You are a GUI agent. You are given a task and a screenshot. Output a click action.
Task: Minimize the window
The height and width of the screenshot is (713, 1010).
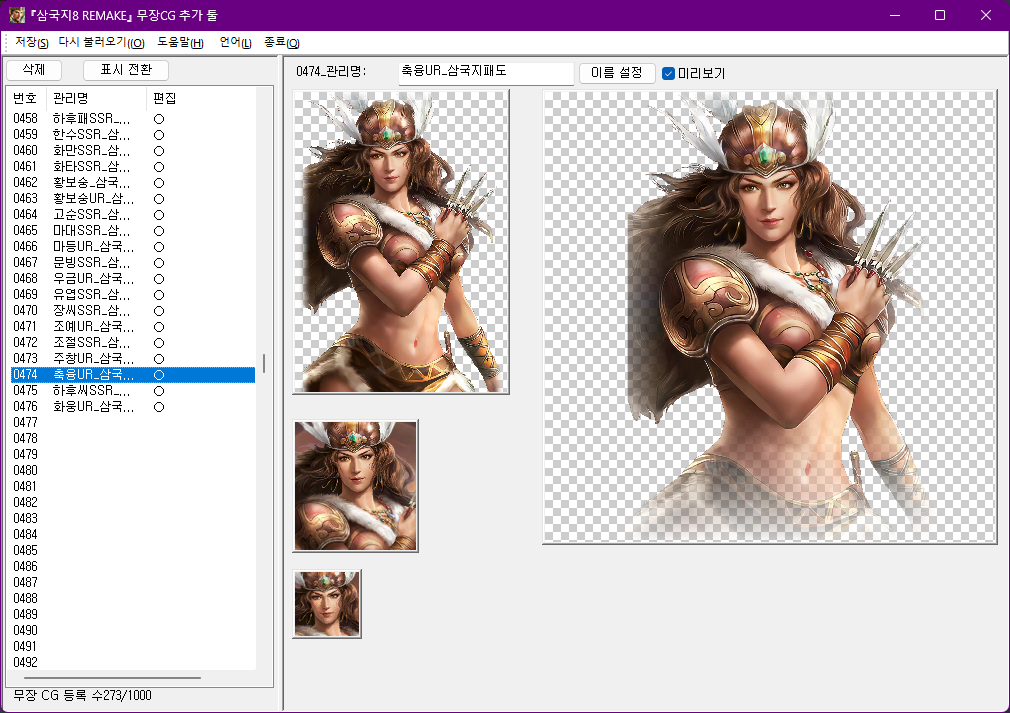coord(895,15)
